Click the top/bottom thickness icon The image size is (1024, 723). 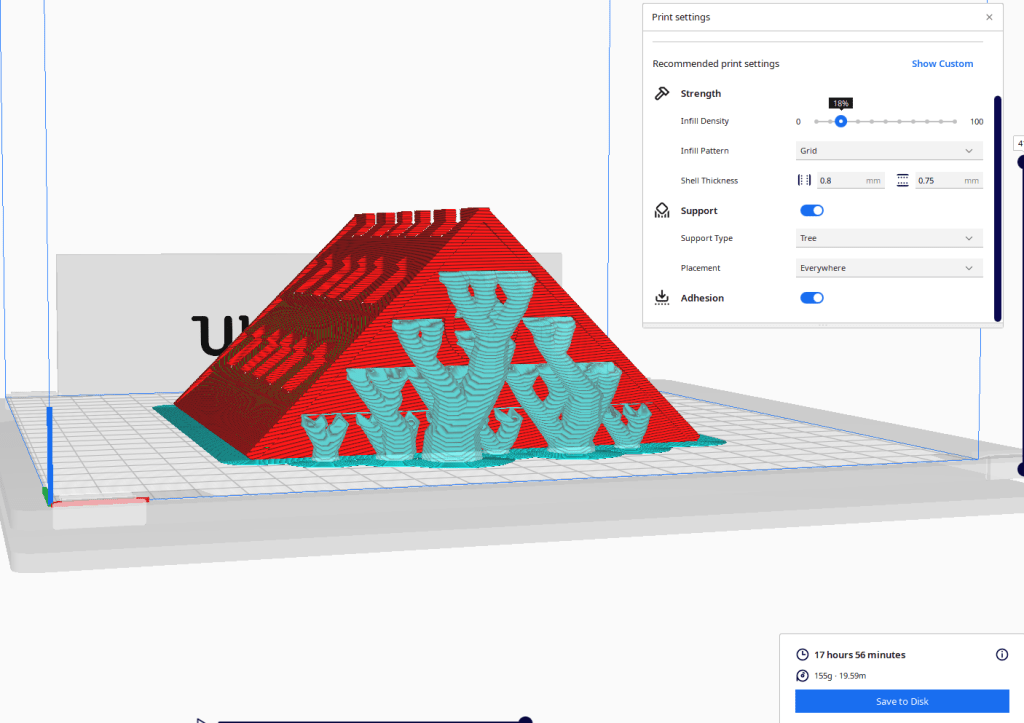[903, 181]
